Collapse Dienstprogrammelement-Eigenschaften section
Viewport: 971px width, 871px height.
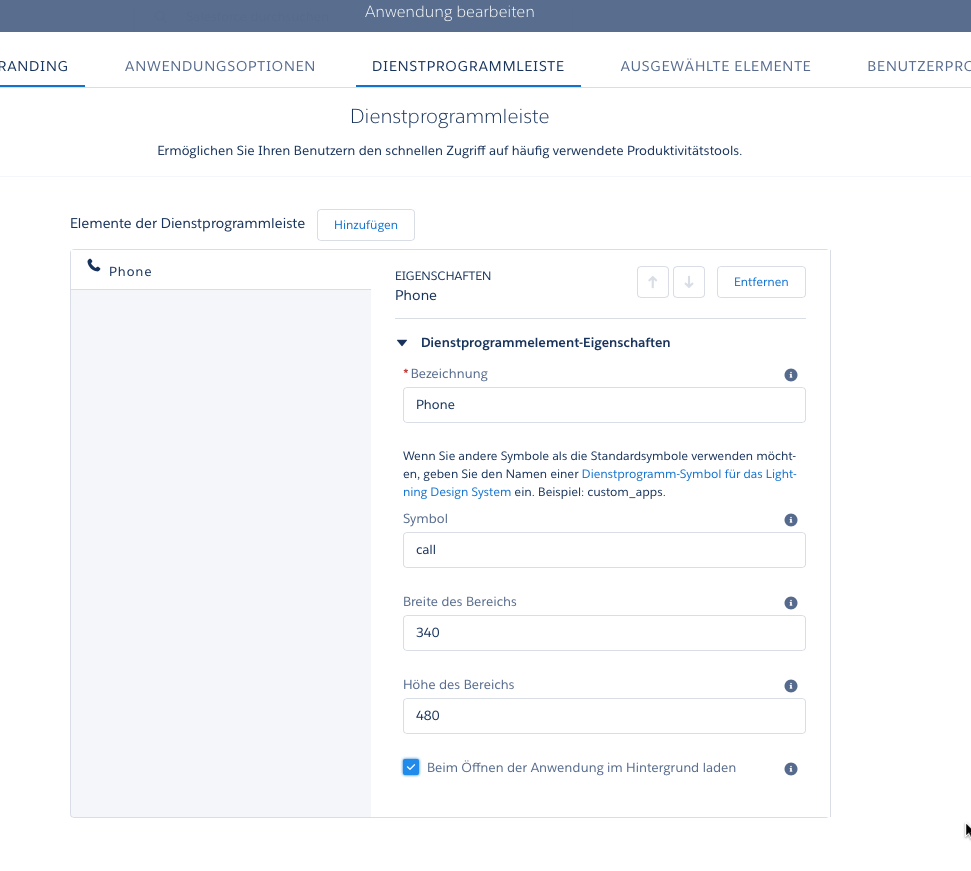[402, 342]
